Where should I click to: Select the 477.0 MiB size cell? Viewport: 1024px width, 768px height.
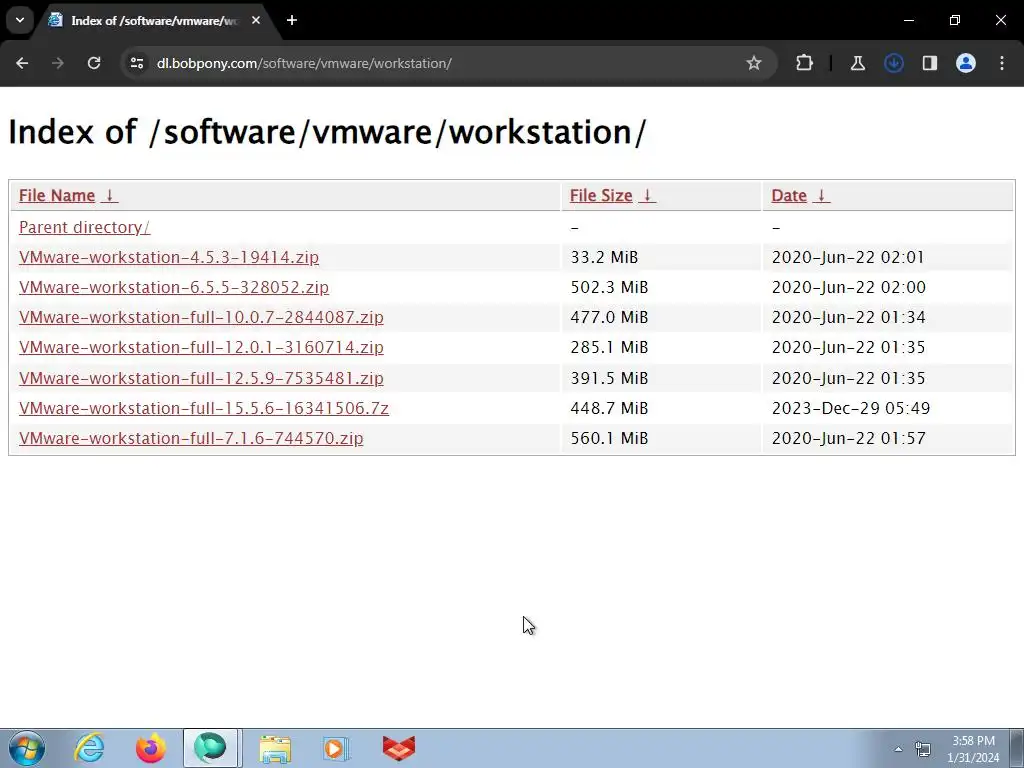[x=661, y=317]
